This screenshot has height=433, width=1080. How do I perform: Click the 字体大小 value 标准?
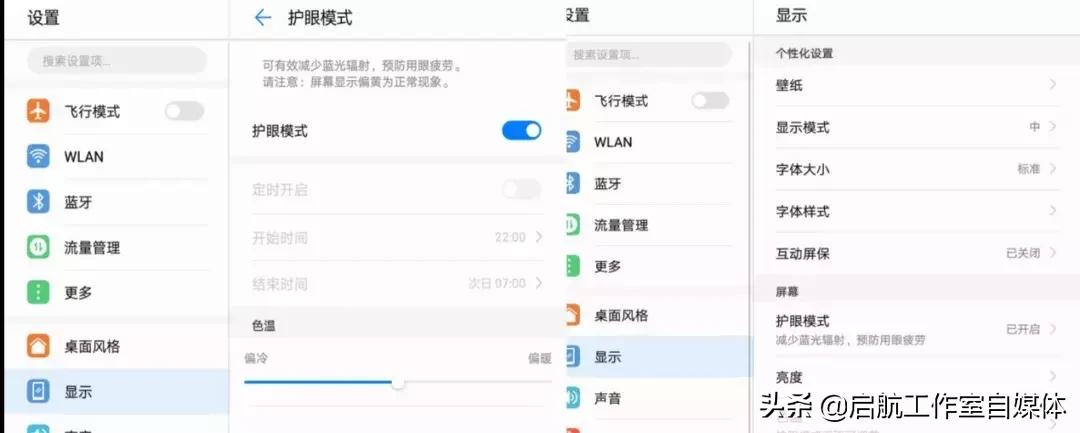coord(1028,169)
